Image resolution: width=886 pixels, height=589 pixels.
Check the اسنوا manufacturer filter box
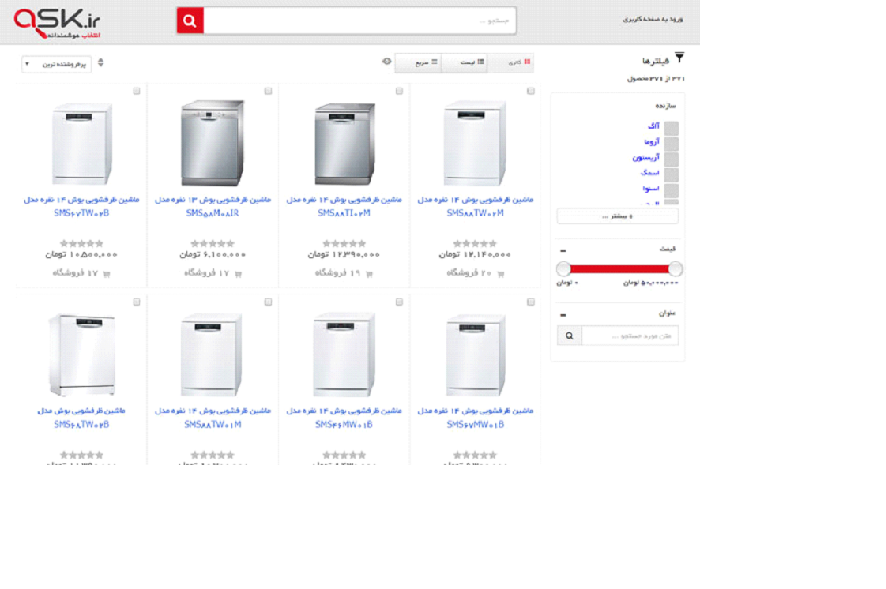pyautogui.click(x=671, y=190)
